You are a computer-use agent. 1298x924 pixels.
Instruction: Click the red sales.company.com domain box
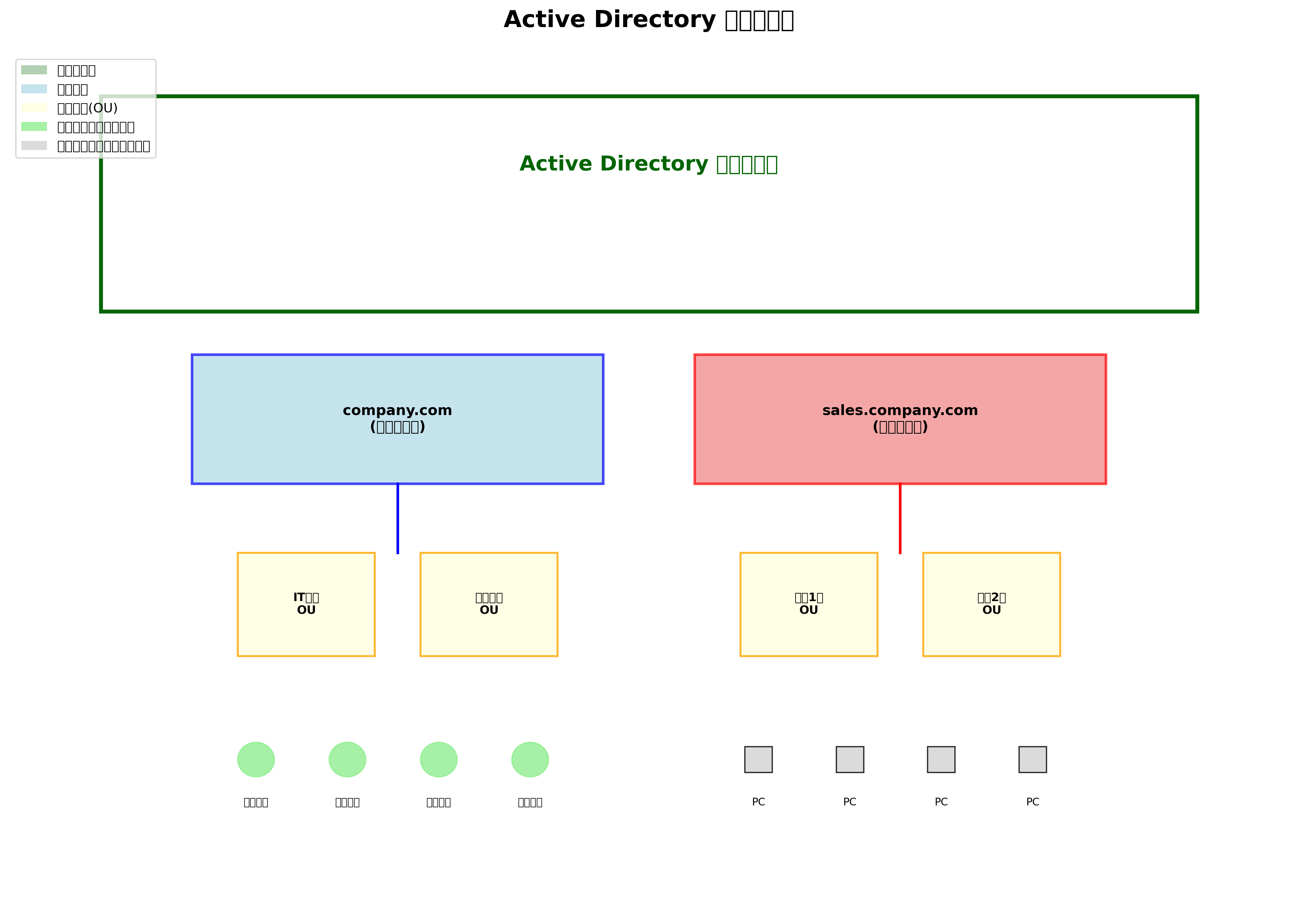(x=900, y=419)
